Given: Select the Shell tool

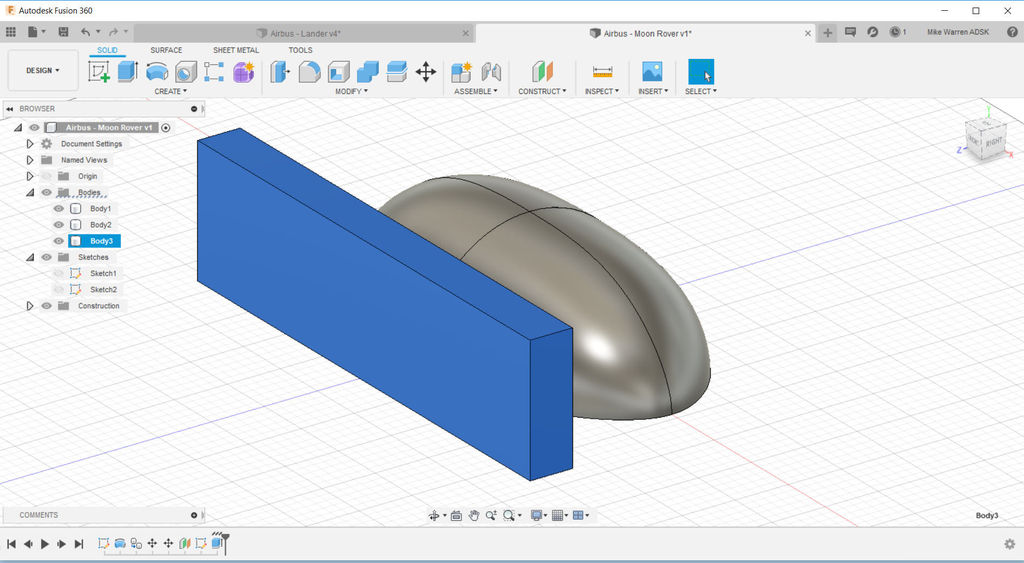Looking at the screenshot, I should pyautogui.click(x=338, y=71).
